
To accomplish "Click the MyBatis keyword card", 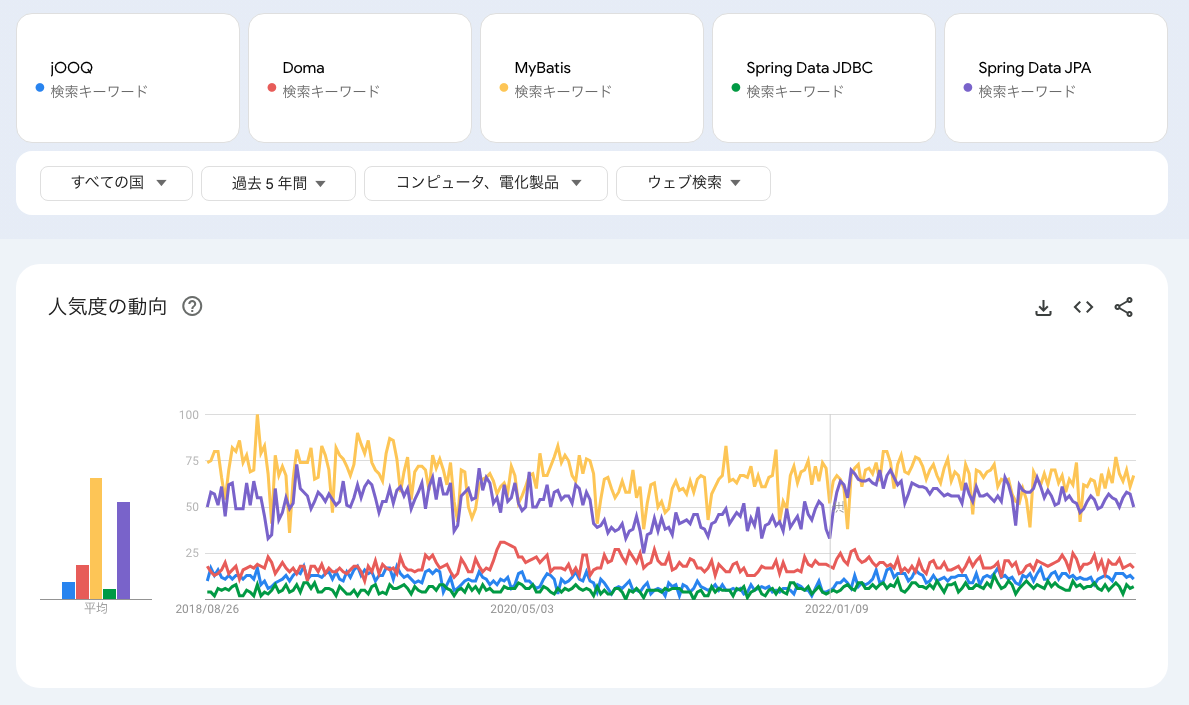I will click(x=592, y=77).
